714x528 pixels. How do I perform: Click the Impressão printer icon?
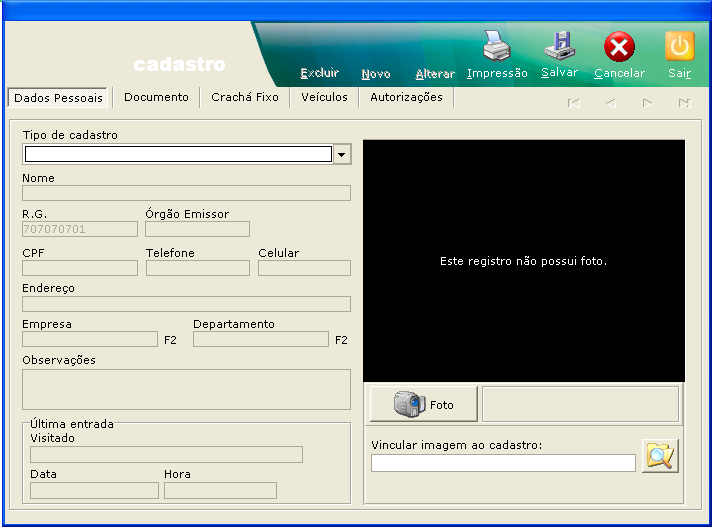(x=497, y=46)
